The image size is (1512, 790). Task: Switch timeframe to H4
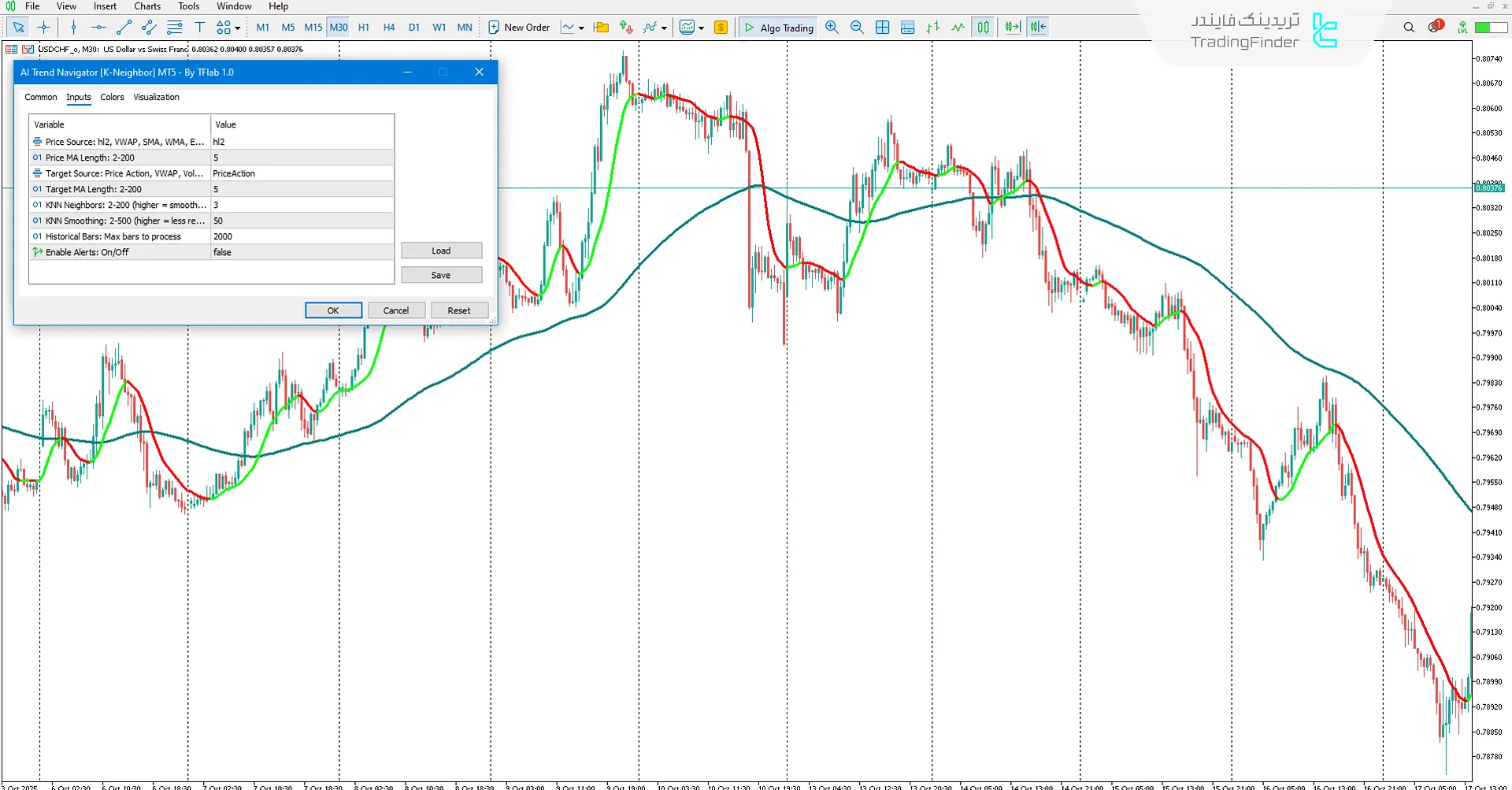click(389, 28)
